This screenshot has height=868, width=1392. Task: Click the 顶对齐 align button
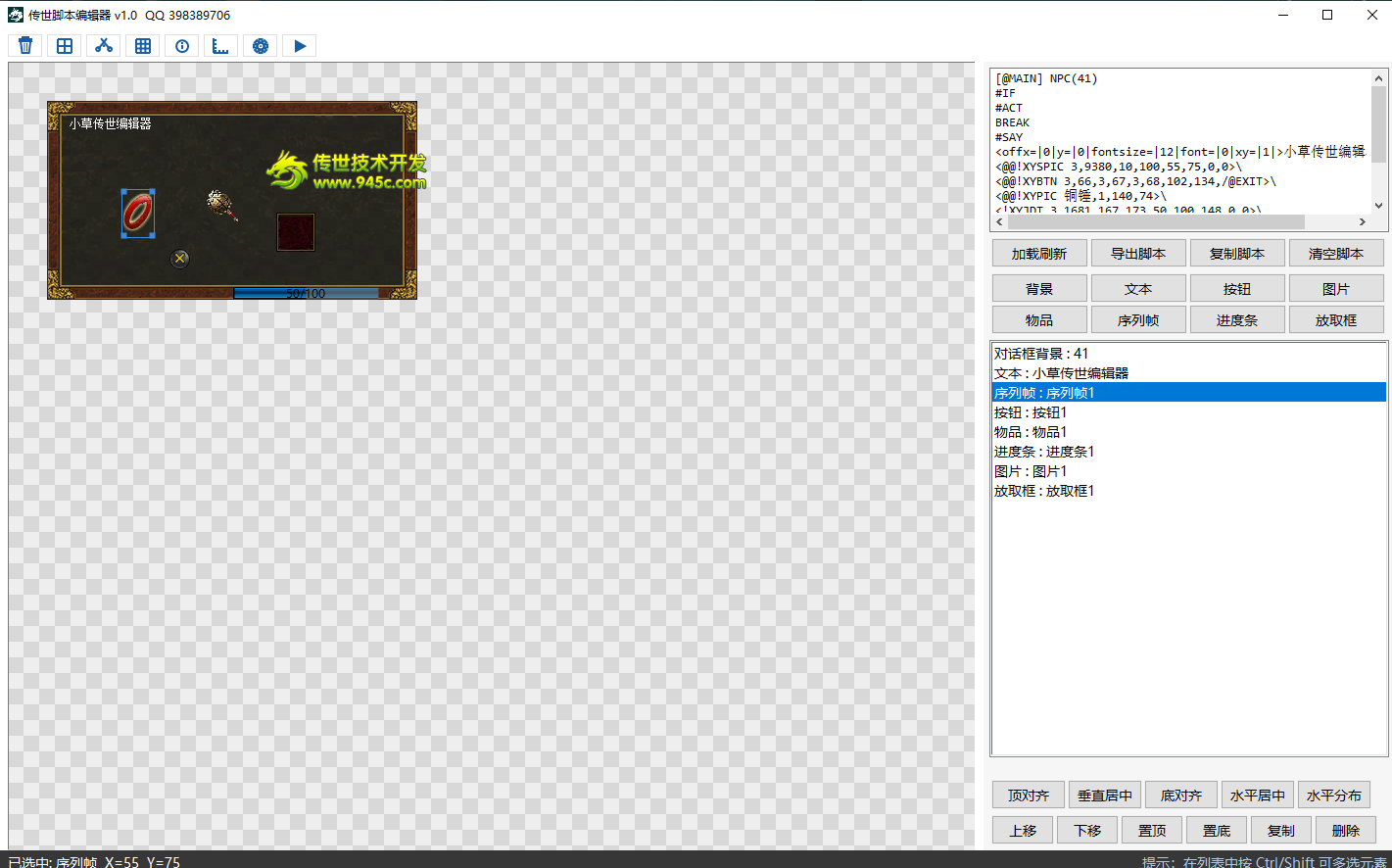1029,796
